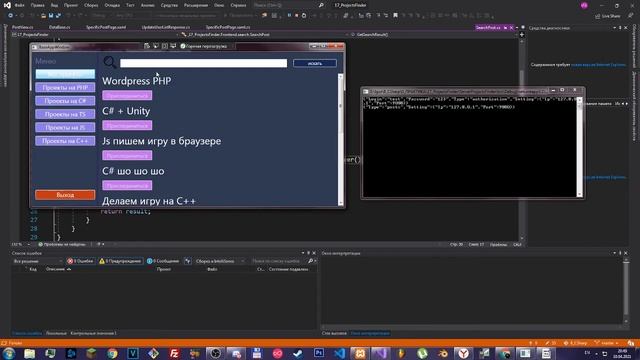Click the select element icon in debug toolbar
640x360 pixels.
156,46
